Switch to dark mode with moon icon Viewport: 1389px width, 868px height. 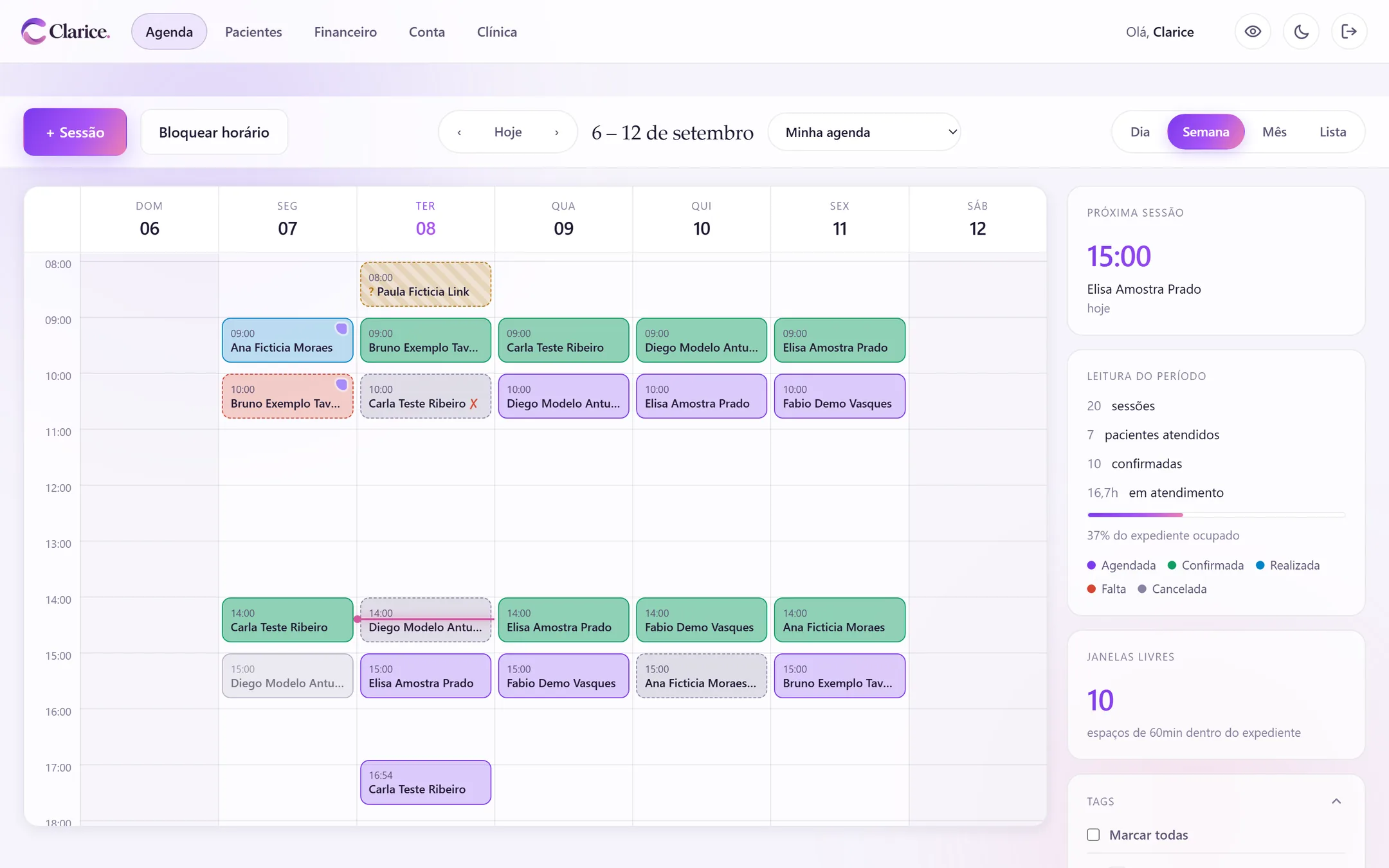(x=1301, y=32)
